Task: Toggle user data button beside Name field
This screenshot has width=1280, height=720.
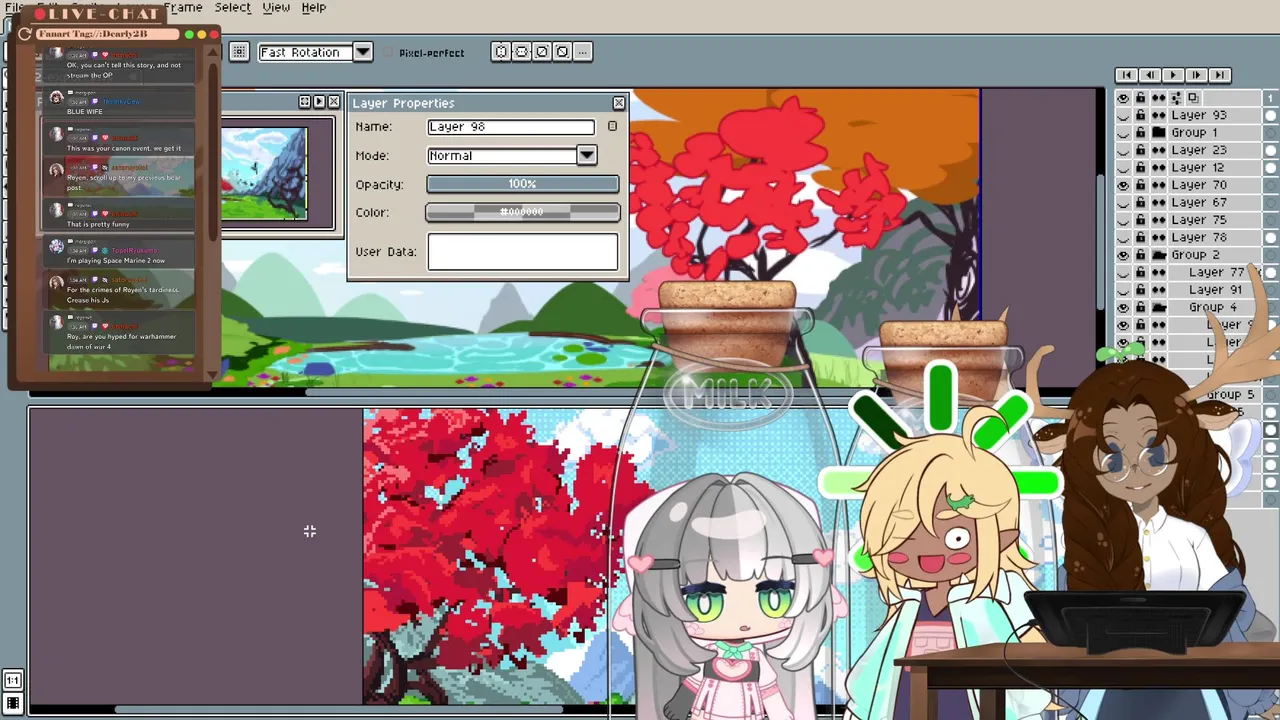Action: (x=612, y=127)
